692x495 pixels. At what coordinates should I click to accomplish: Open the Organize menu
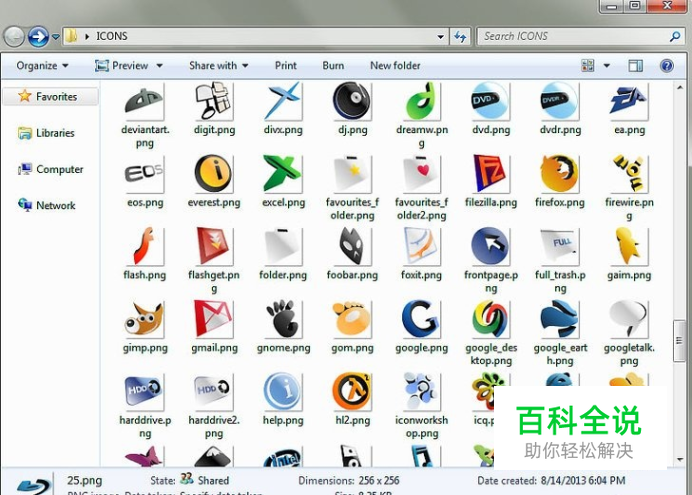pyautogui.click(x=42, y=66)
